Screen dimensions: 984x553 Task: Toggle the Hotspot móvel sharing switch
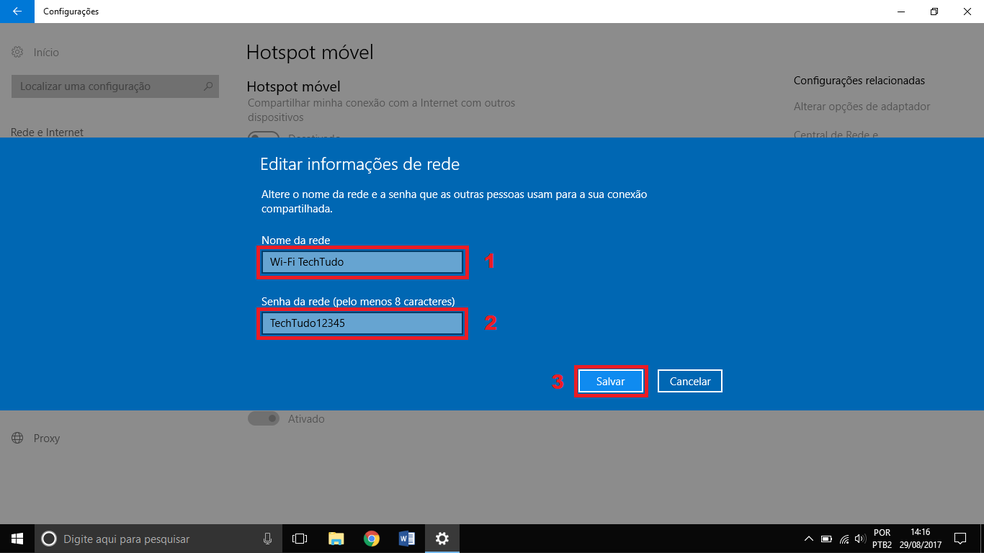click(264, 135)
